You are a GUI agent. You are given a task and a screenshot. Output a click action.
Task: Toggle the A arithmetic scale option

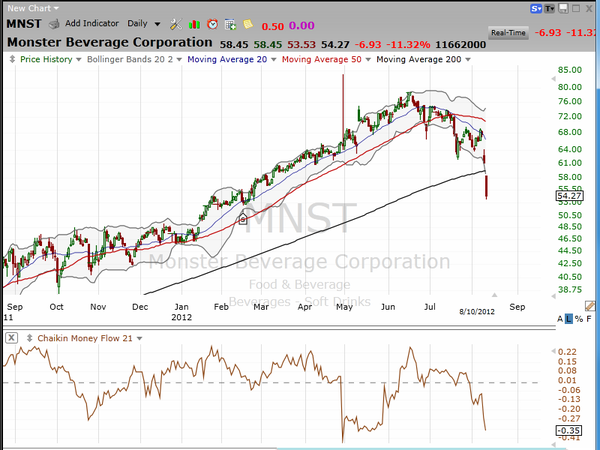point(562,317)
